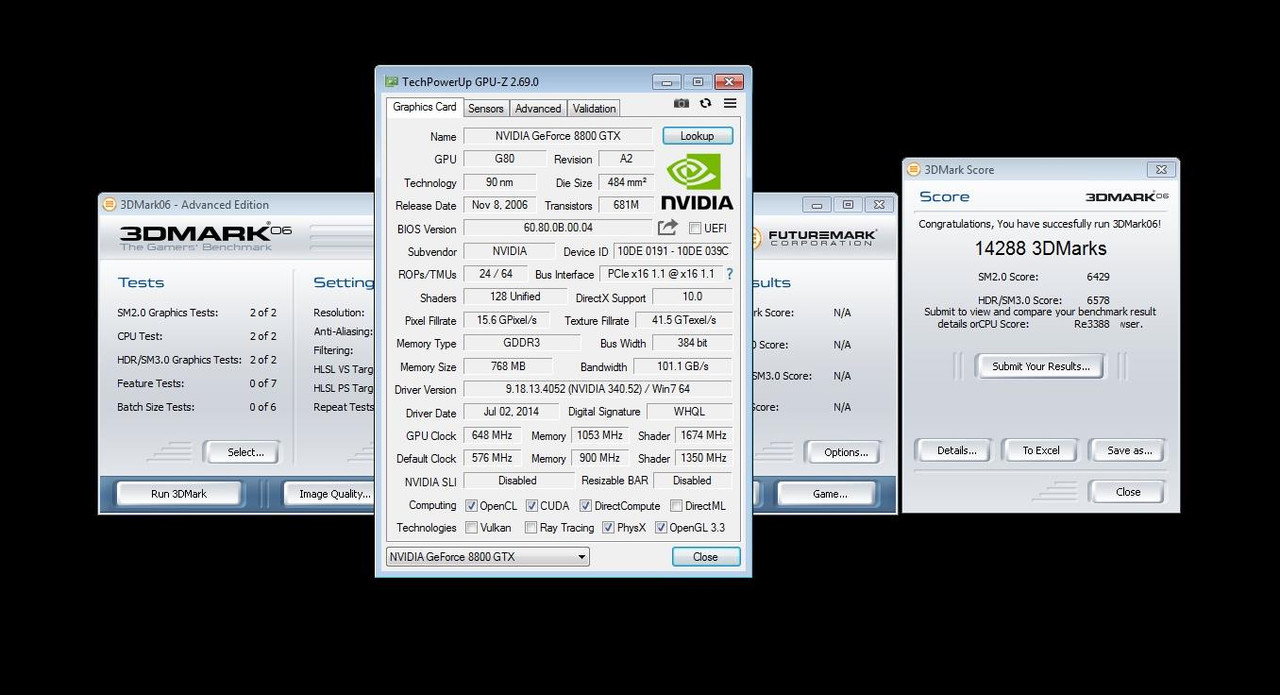This screenshot has width=1280, height=695.
Task: Toggle the DirectML checkbox
Action: (676, 506)
